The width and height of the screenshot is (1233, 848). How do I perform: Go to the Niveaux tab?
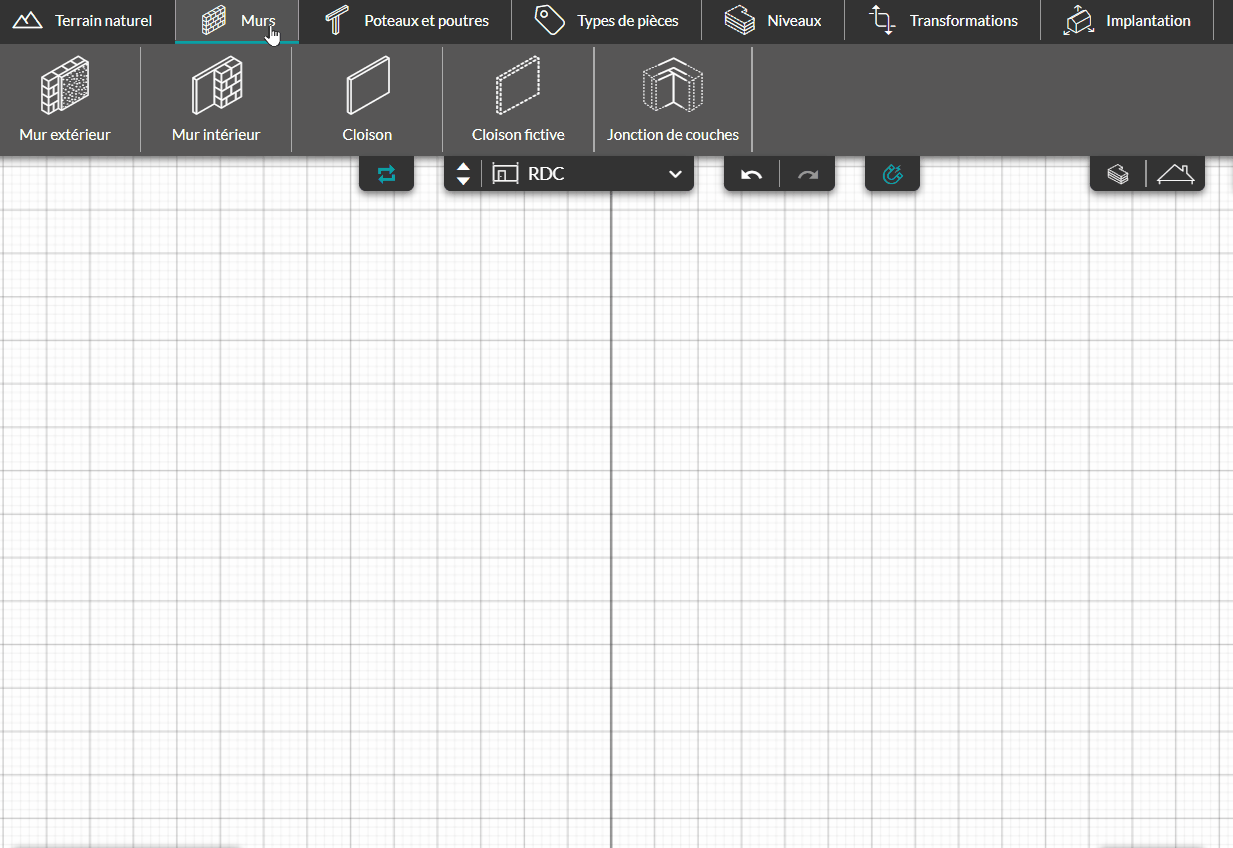(x=773, y=21)
